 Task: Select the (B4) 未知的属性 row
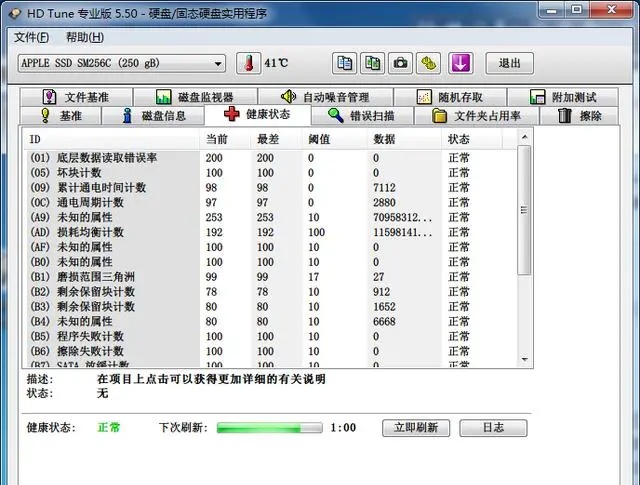click(x=271, y=322)
